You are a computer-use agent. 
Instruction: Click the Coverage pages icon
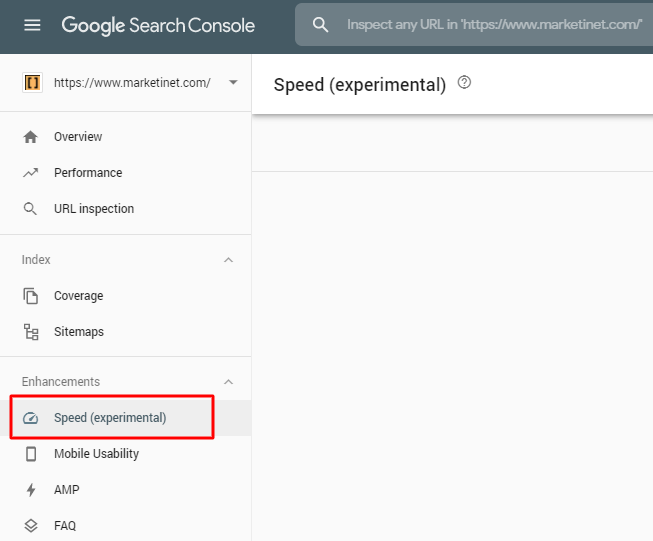point(30,296)
